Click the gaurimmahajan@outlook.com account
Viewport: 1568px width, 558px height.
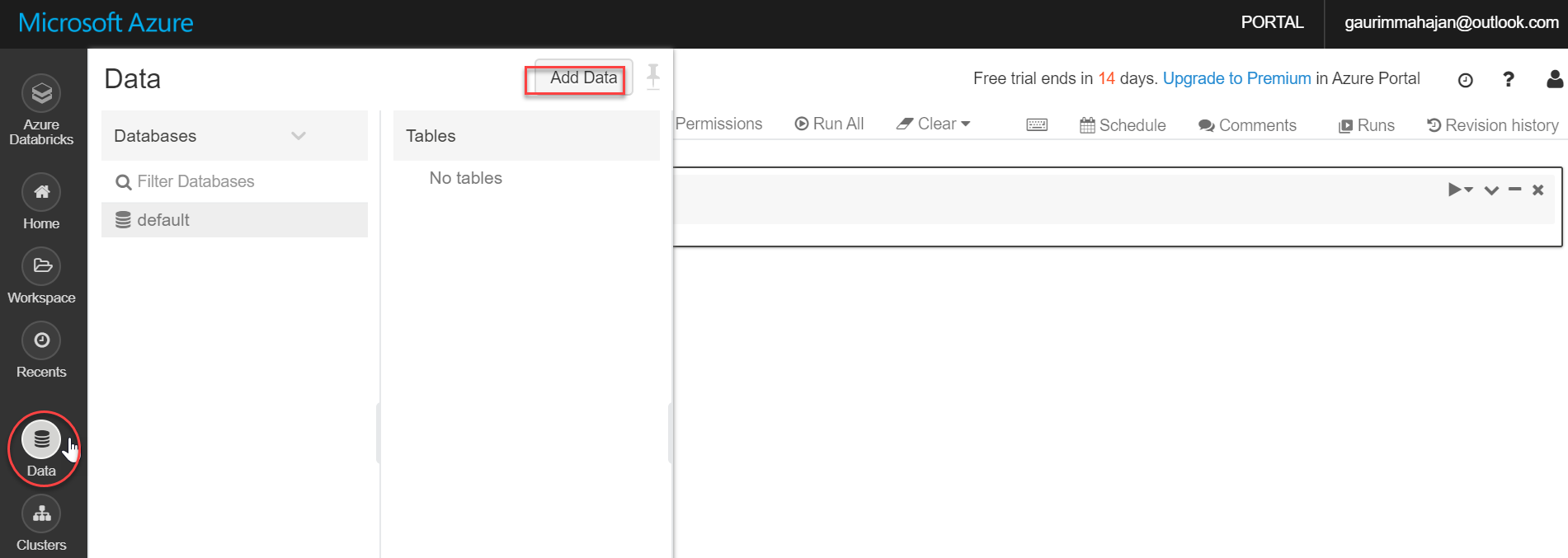click(x=1452, y=22)
